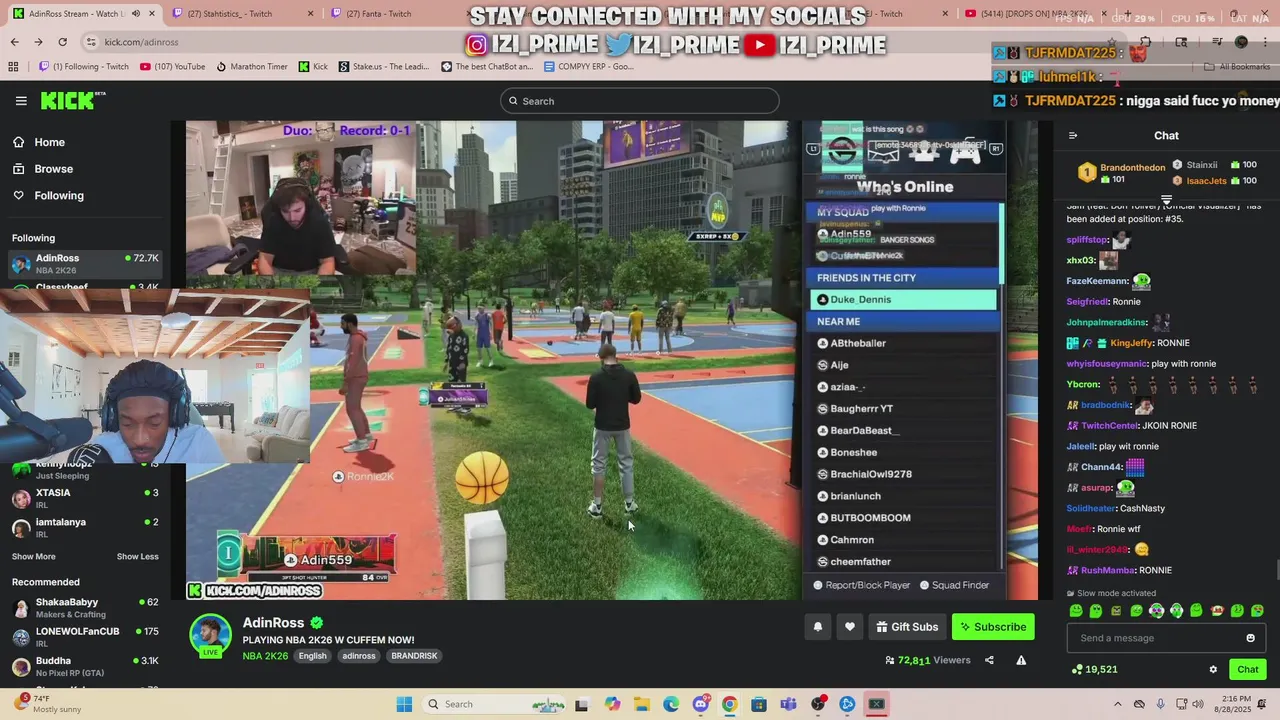This screenshot has width=1280, height=720.
Task: Reload the page
Action: tap(62, 42)
